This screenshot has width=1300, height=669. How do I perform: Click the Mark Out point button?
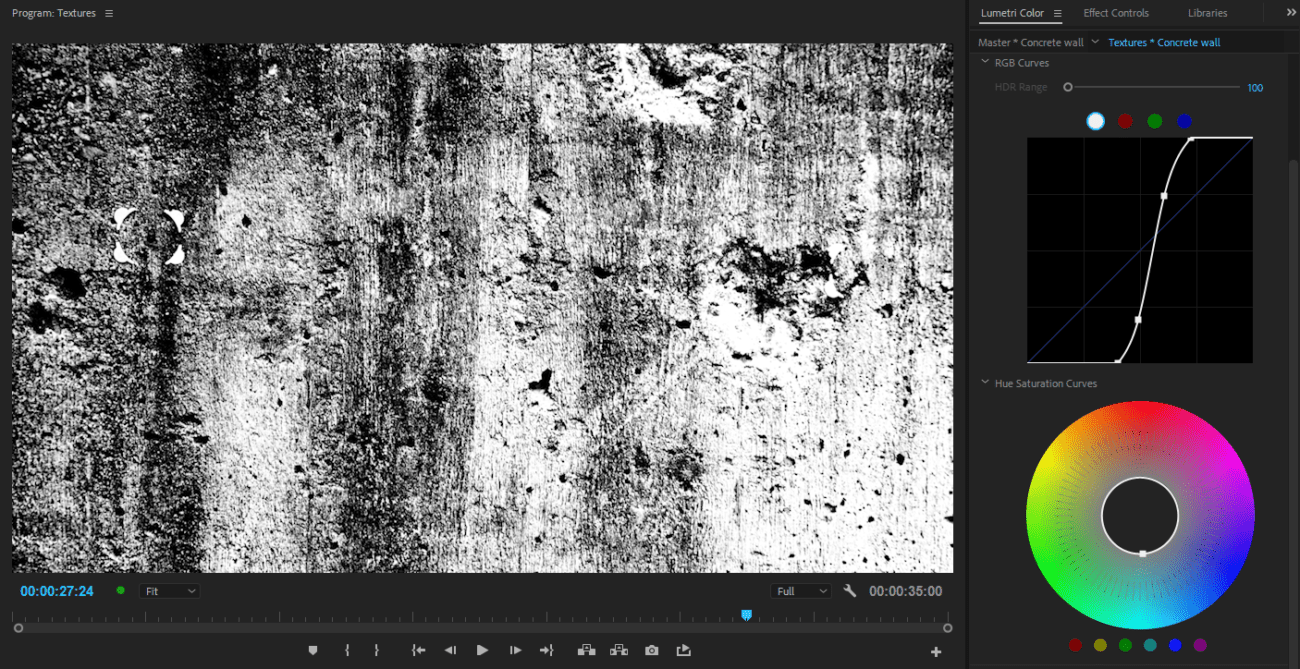point(377,650)
